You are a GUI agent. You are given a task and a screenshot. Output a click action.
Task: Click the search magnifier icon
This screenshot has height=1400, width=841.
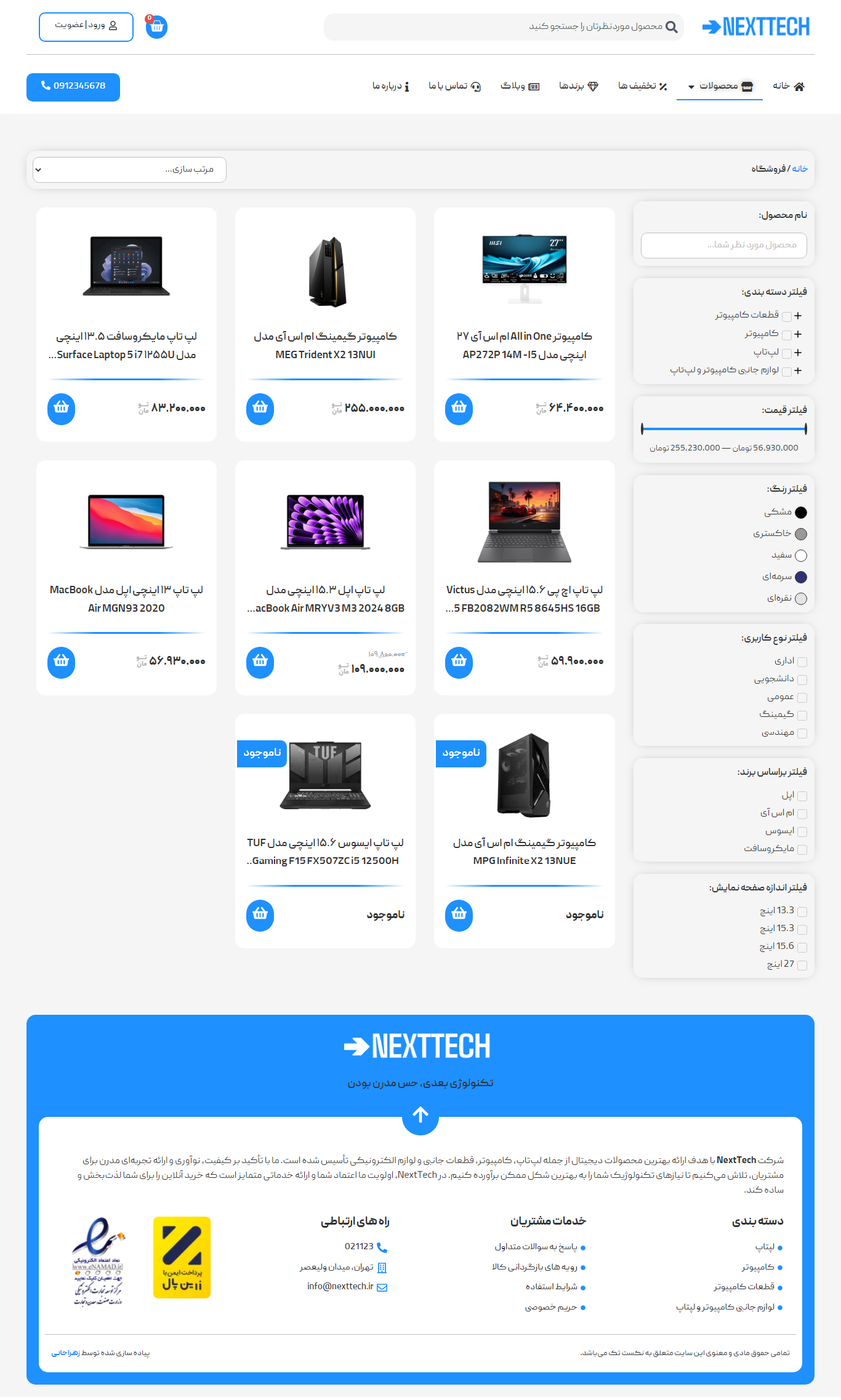pos(672,27)
